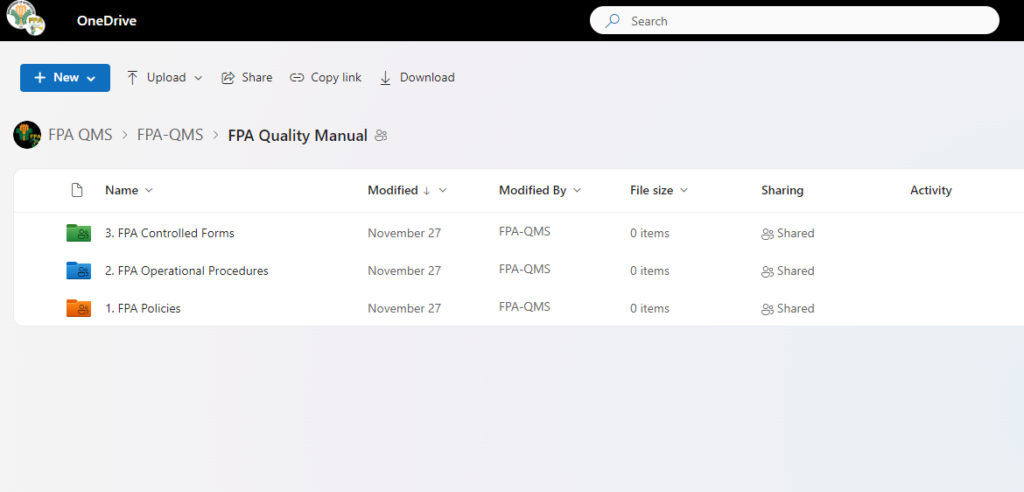Click the FPA QMS site logo in breadcrumb
The width and height of the screenshot is (1024, 492).
27,135
